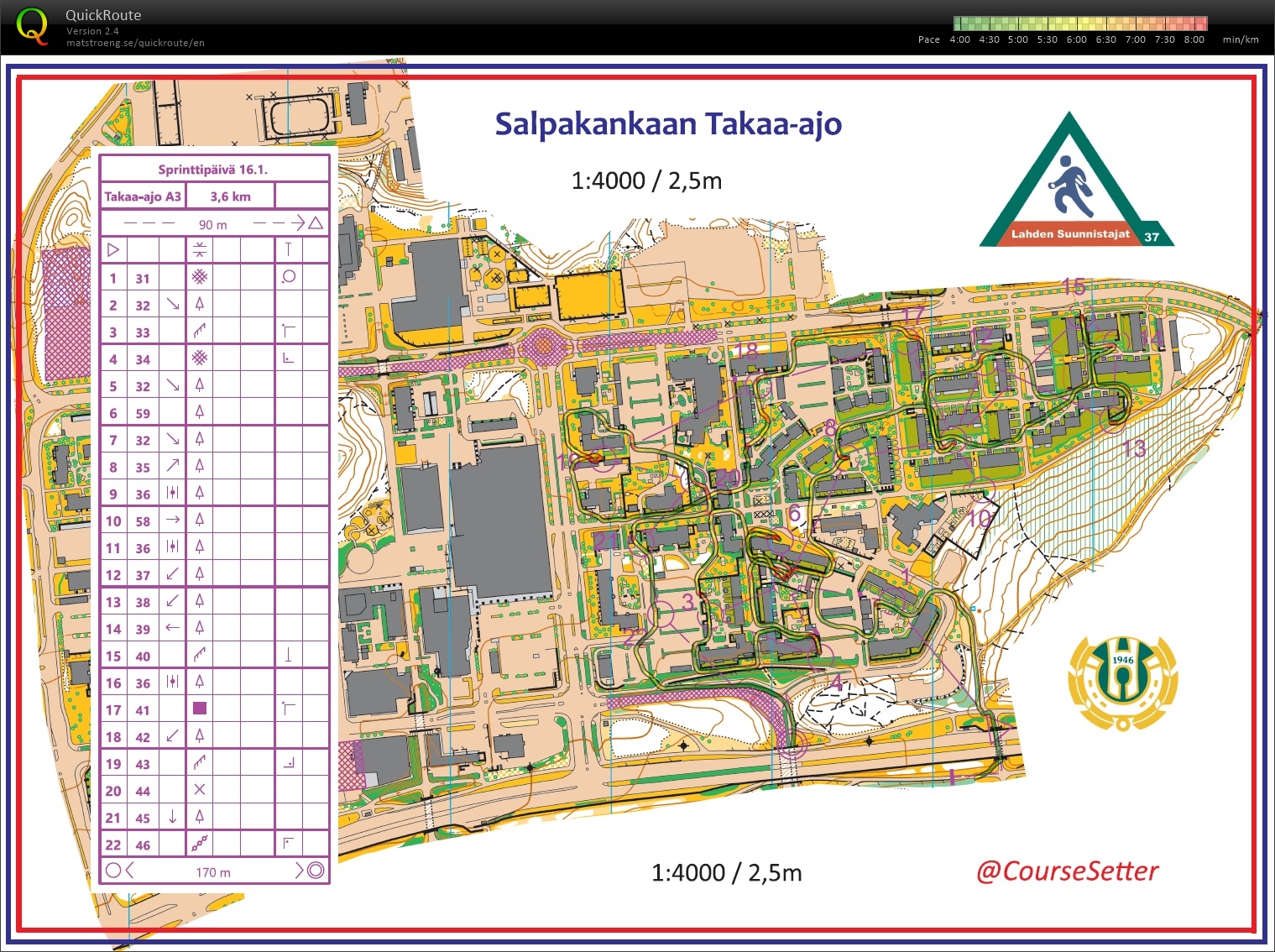This screenshot has height=952, width=1275.
Task: Click the Sprinttipäivä 16.1. table header
Action: click(213, 170)
